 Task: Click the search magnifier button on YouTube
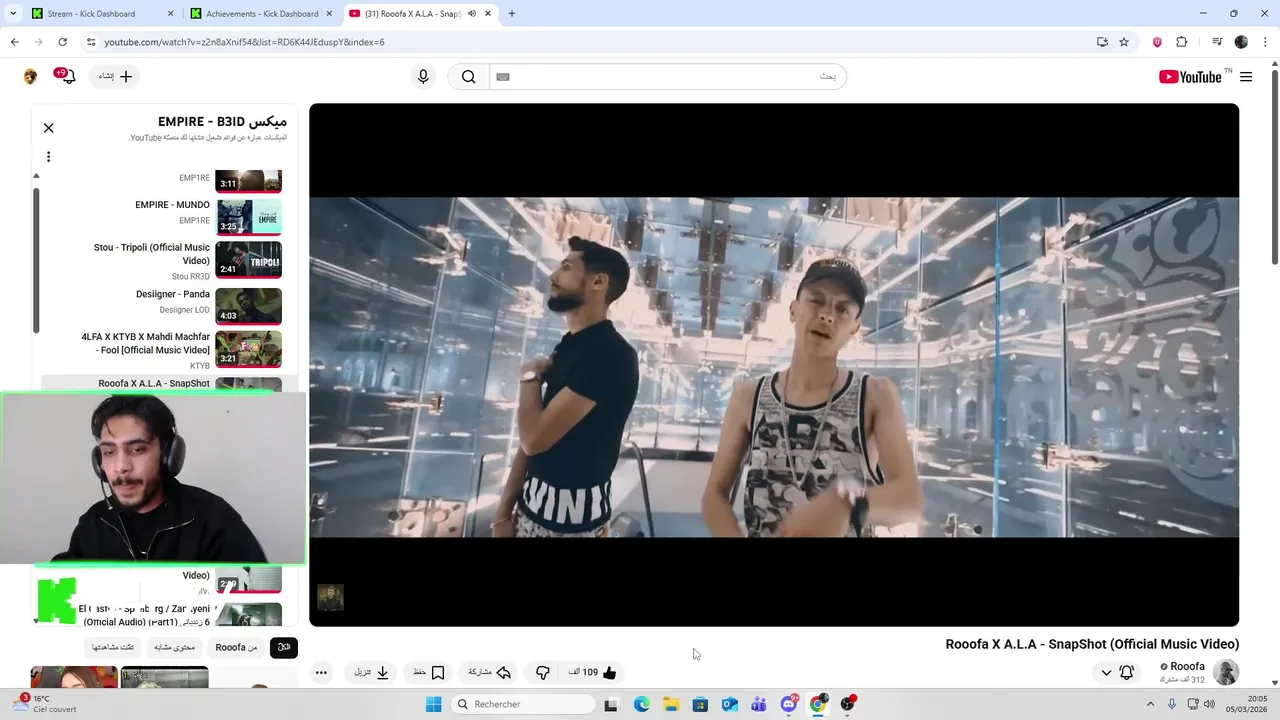[x=468, y=77]
